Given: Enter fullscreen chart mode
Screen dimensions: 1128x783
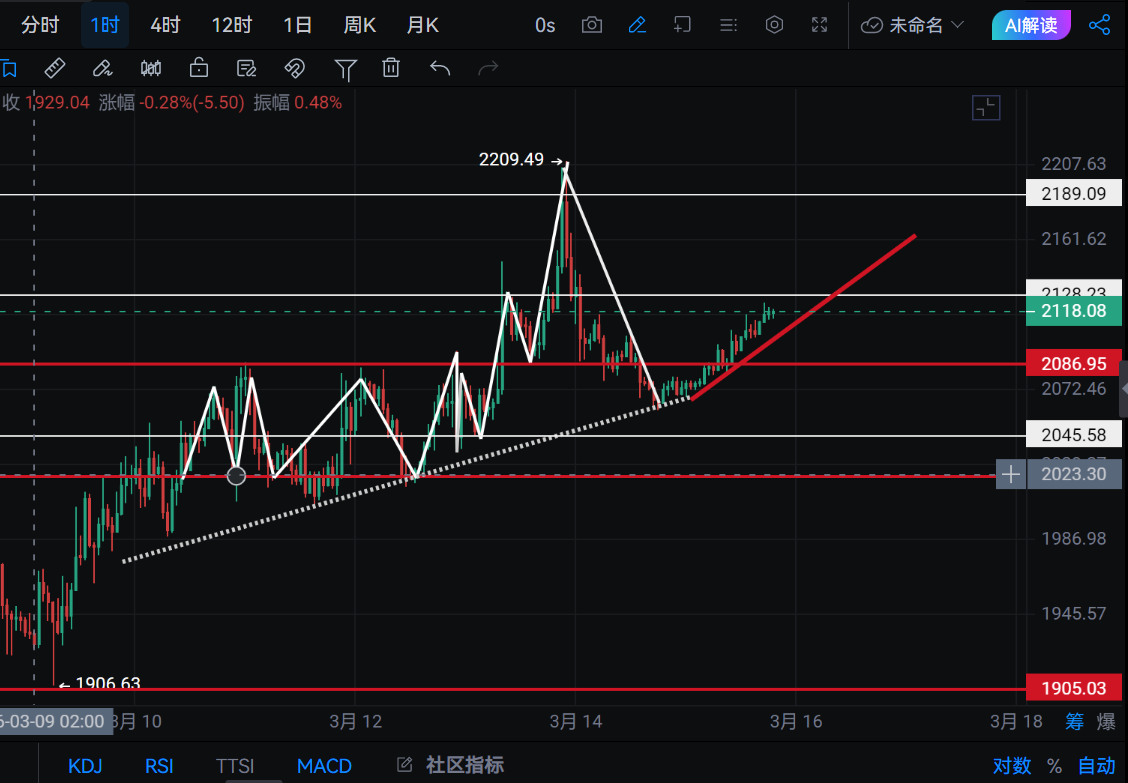Looking at the screenshot, I should click(x=819, y=25).
